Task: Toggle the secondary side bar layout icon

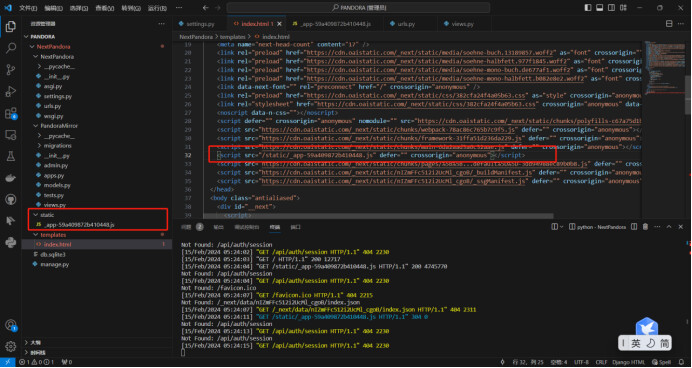Action: point(611,8)
